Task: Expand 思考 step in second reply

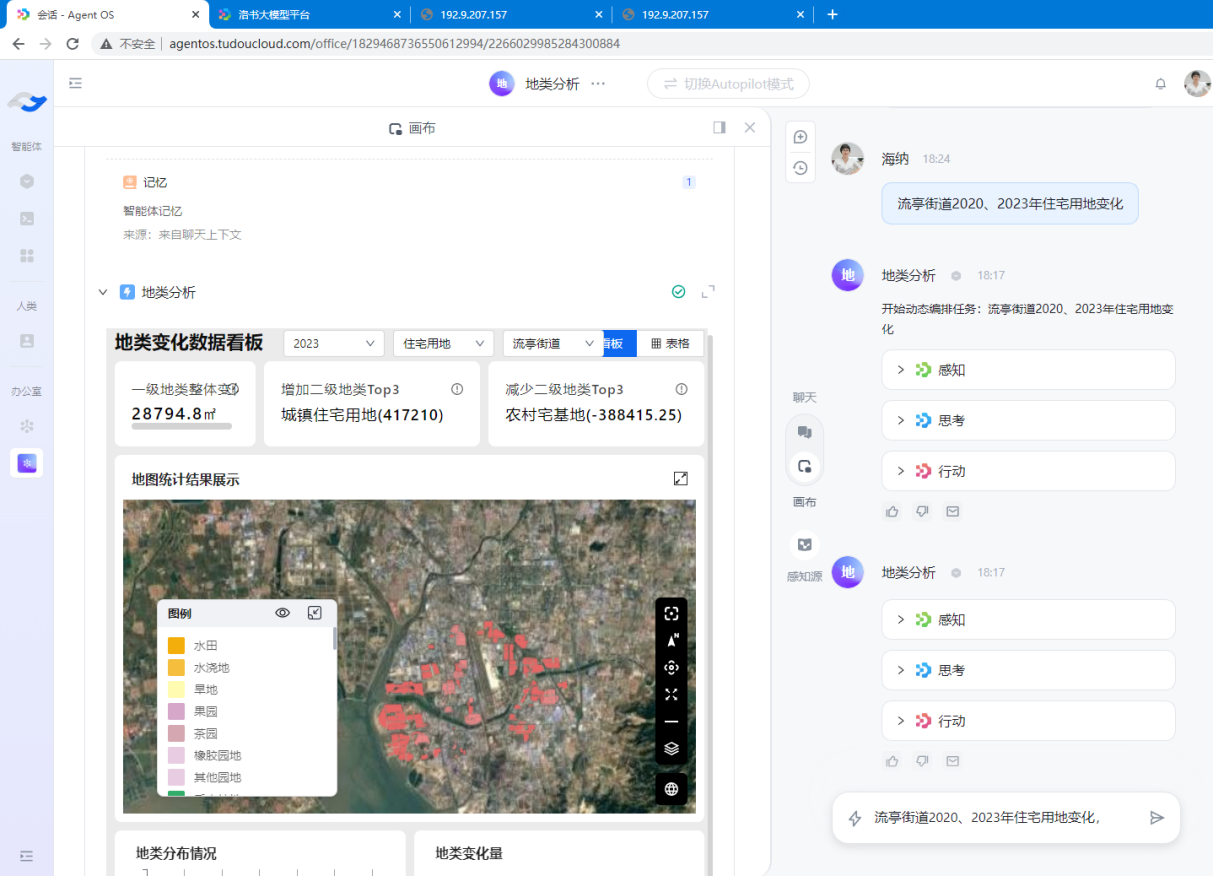Action: [x=1028, y=670]
